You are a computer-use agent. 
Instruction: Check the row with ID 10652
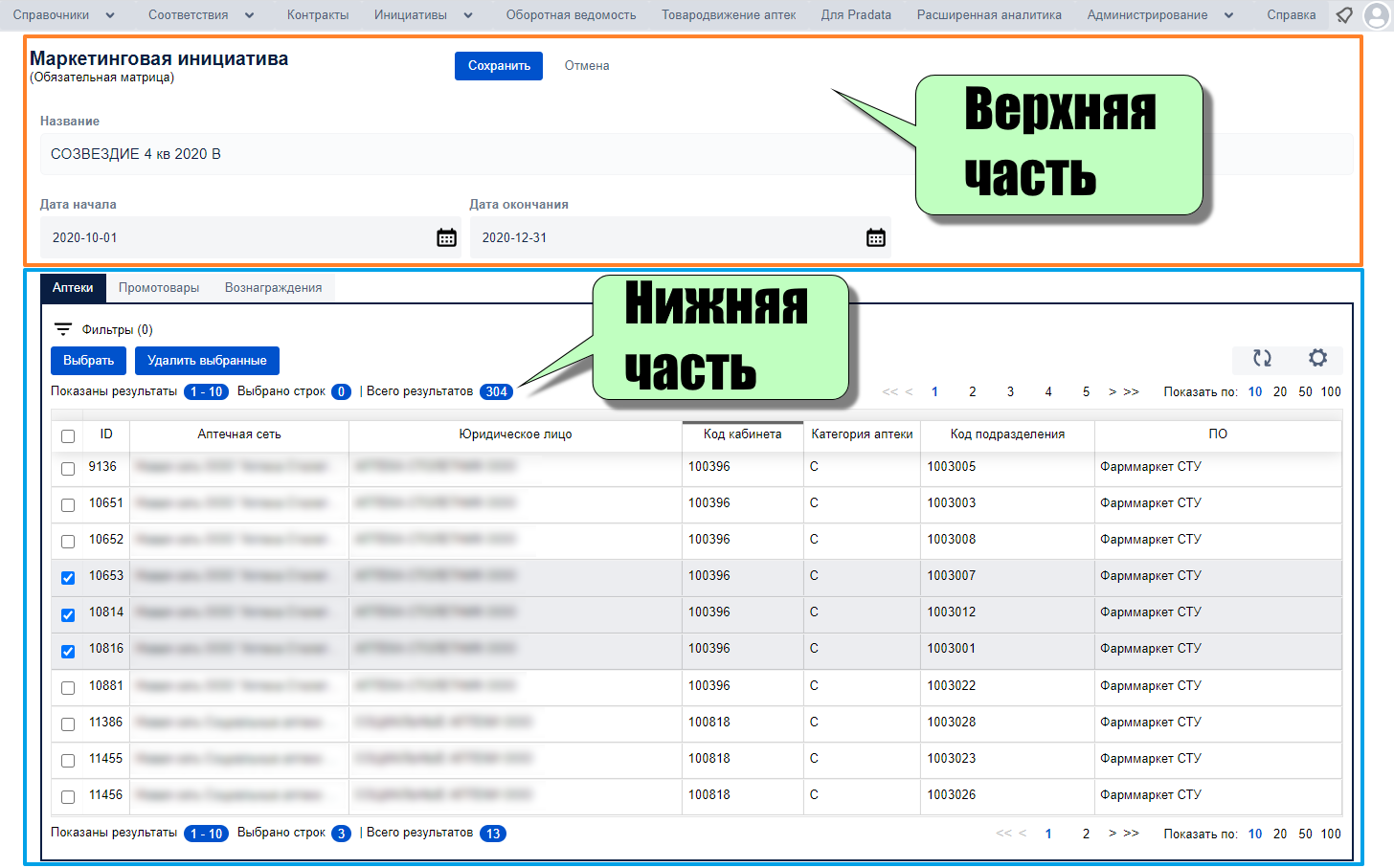click(68, 541)
